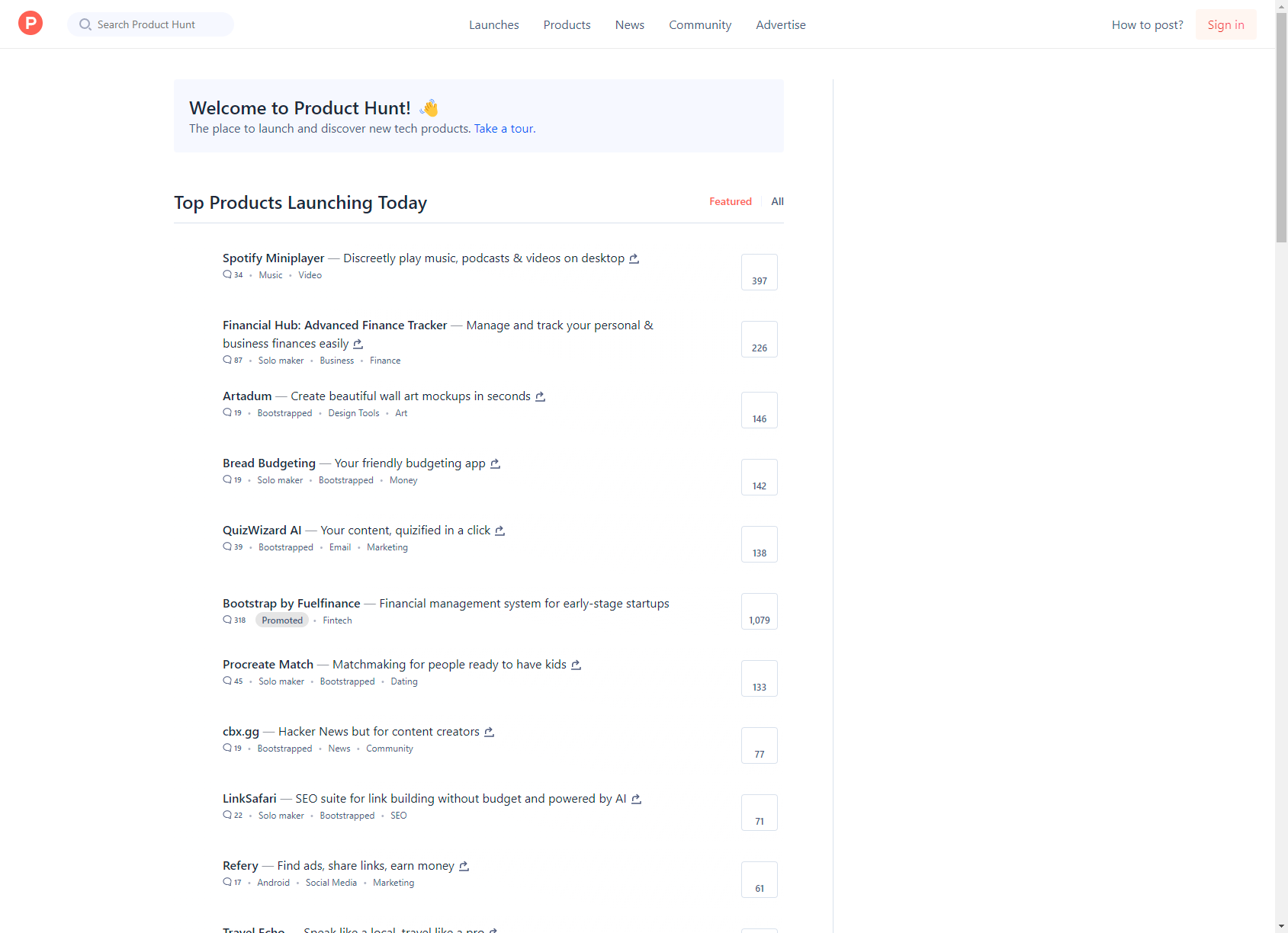Switch to All products tab

[777, 201]
